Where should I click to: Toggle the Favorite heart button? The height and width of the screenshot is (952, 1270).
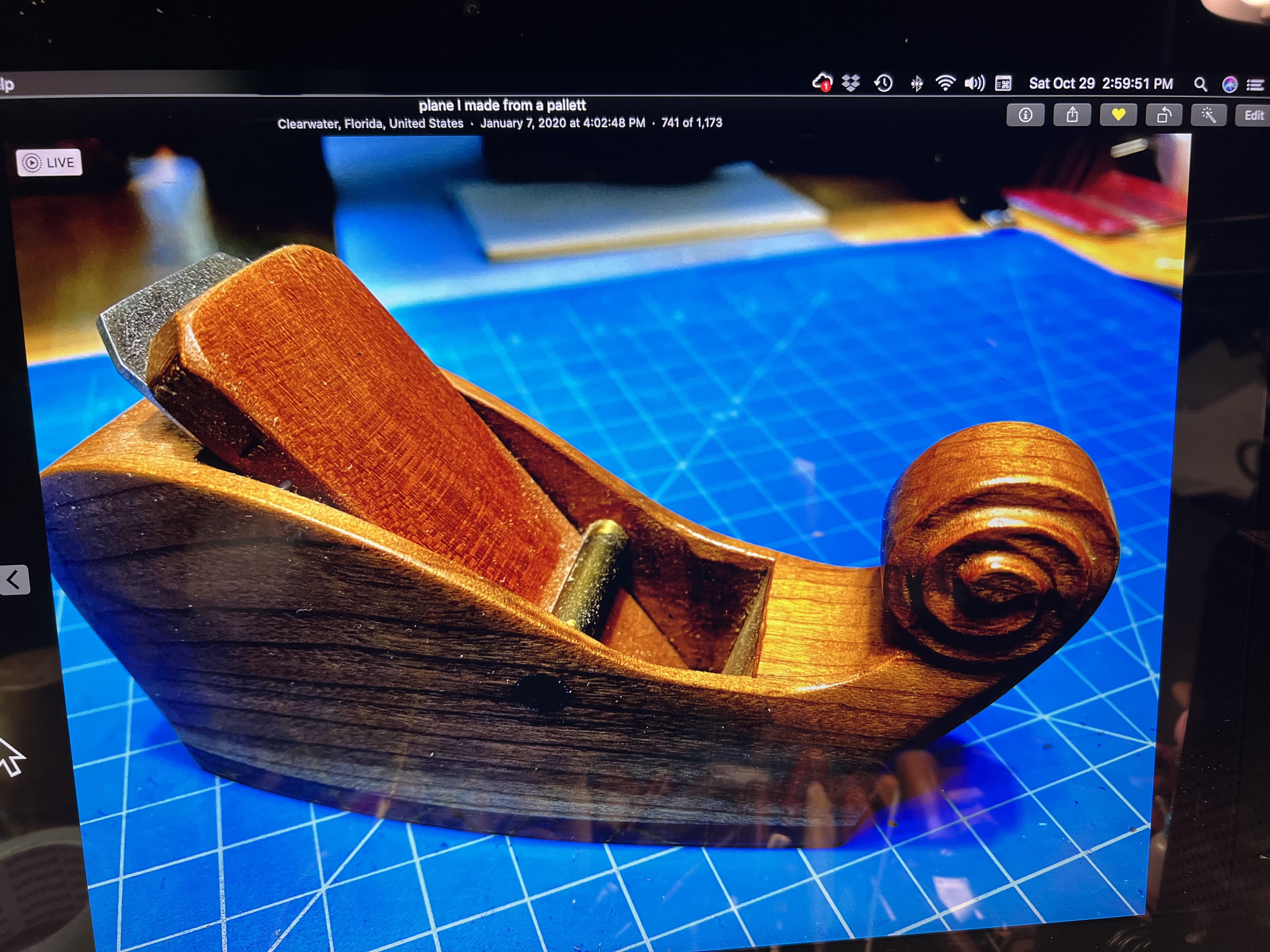point(1118,115)
